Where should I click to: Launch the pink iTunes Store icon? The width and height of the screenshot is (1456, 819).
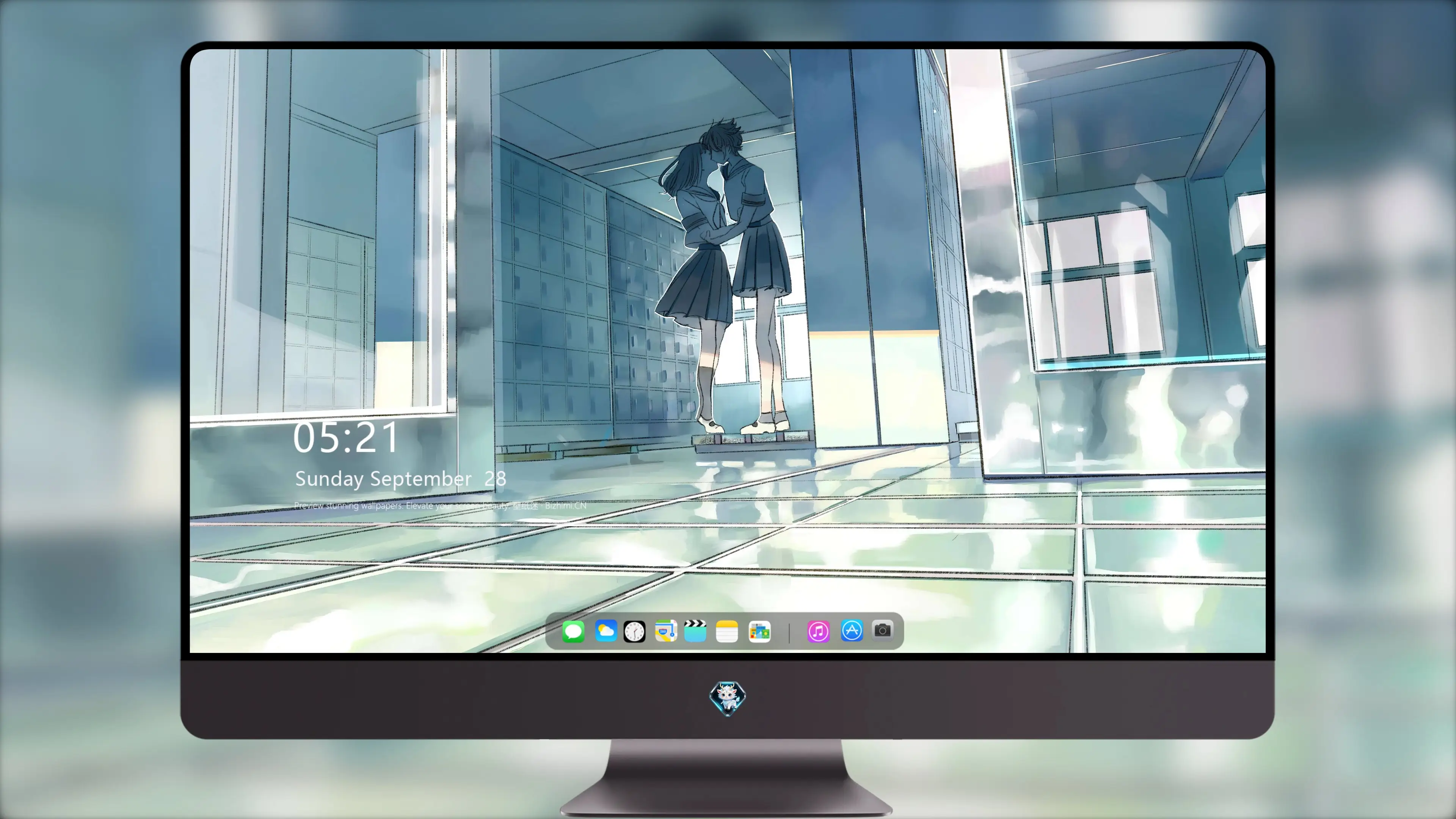coord(819,631)
